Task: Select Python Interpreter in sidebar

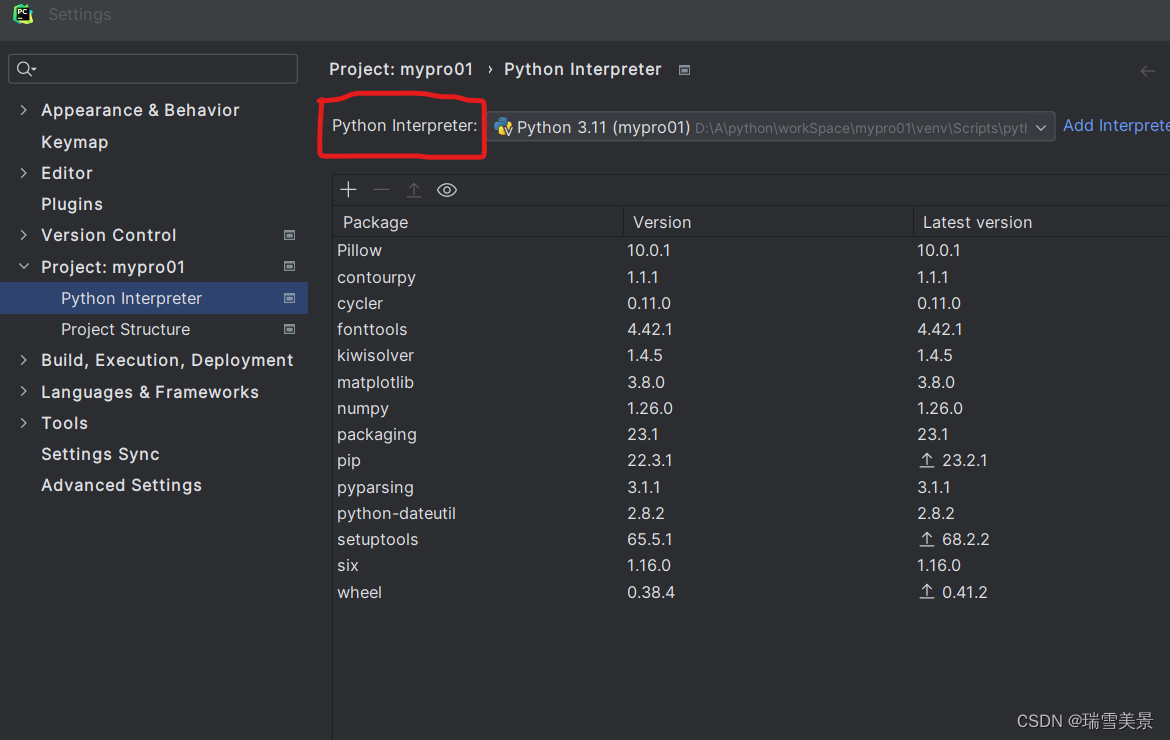Action: [x=154, y=298]
